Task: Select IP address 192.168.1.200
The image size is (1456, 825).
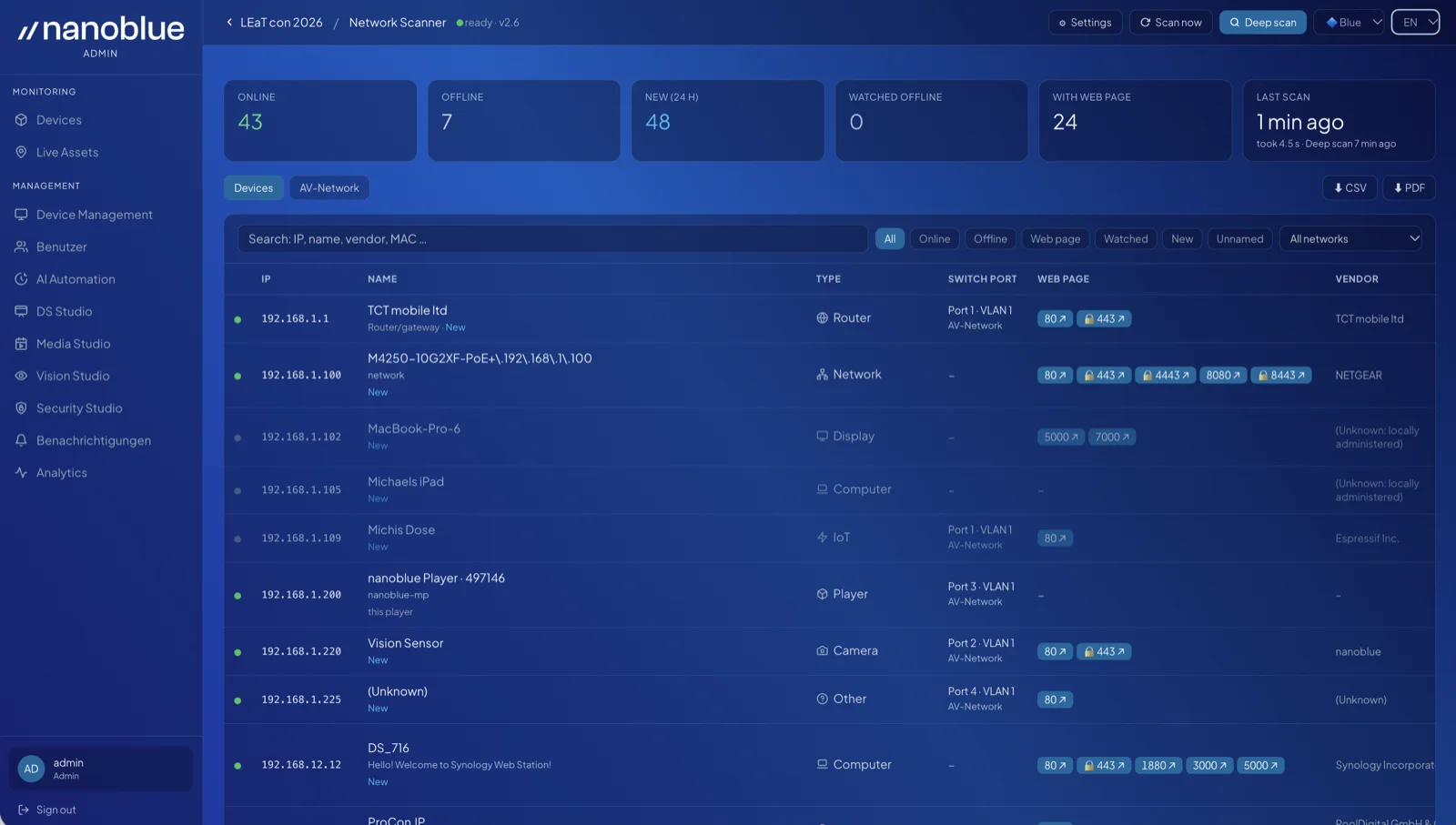Action: coord(301,595)
